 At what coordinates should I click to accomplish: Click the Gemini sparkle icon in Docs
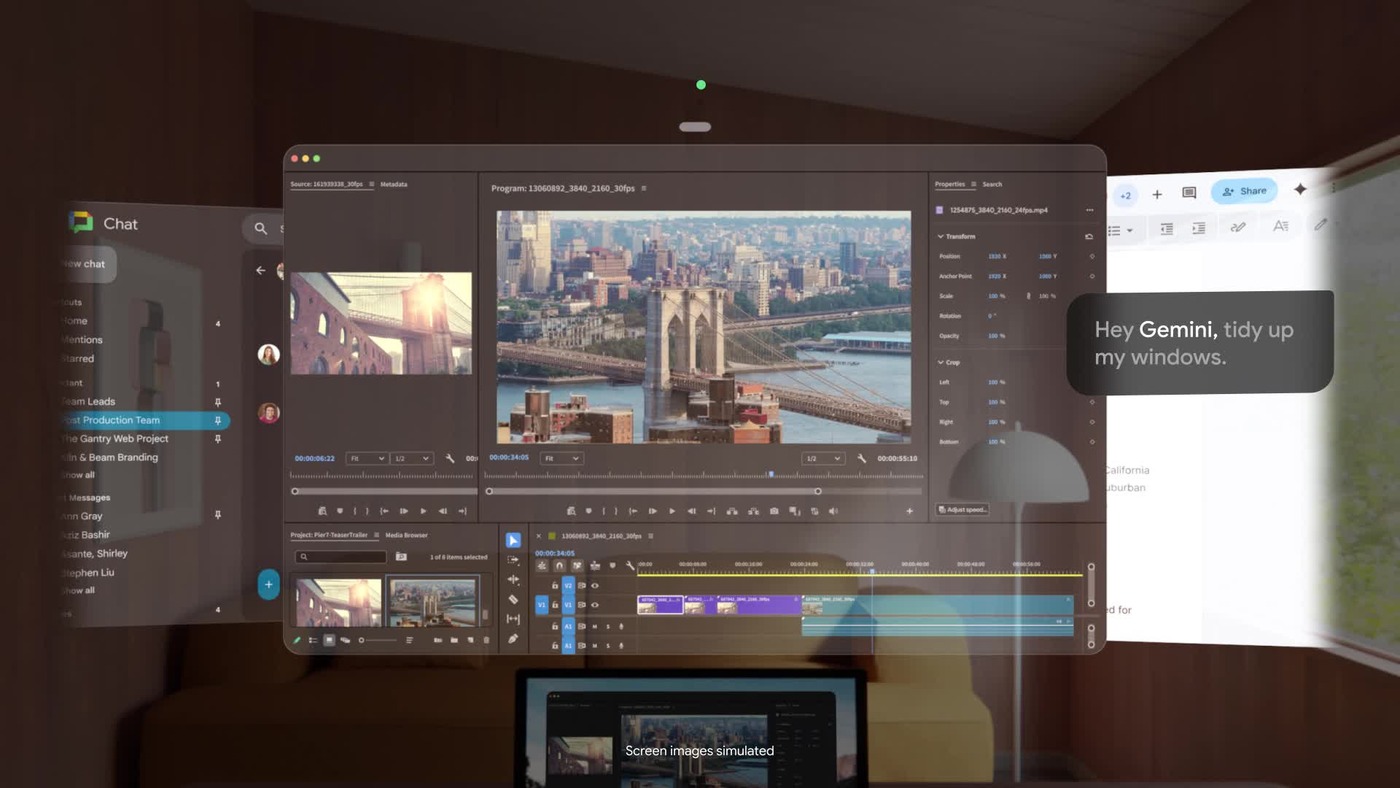(x=1300, y=189)
